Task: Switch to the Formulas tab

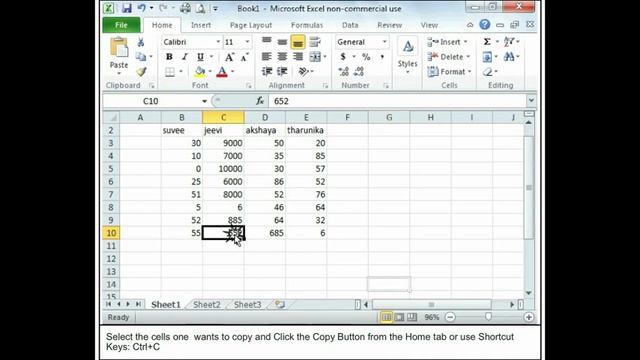Action: pyautogui.click(x=307, y=25)
